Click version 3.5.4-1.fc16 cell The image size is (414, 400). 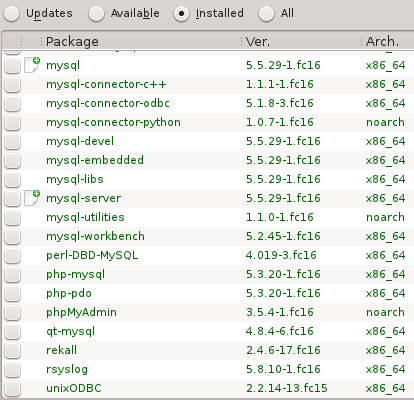tap(280, 312)
